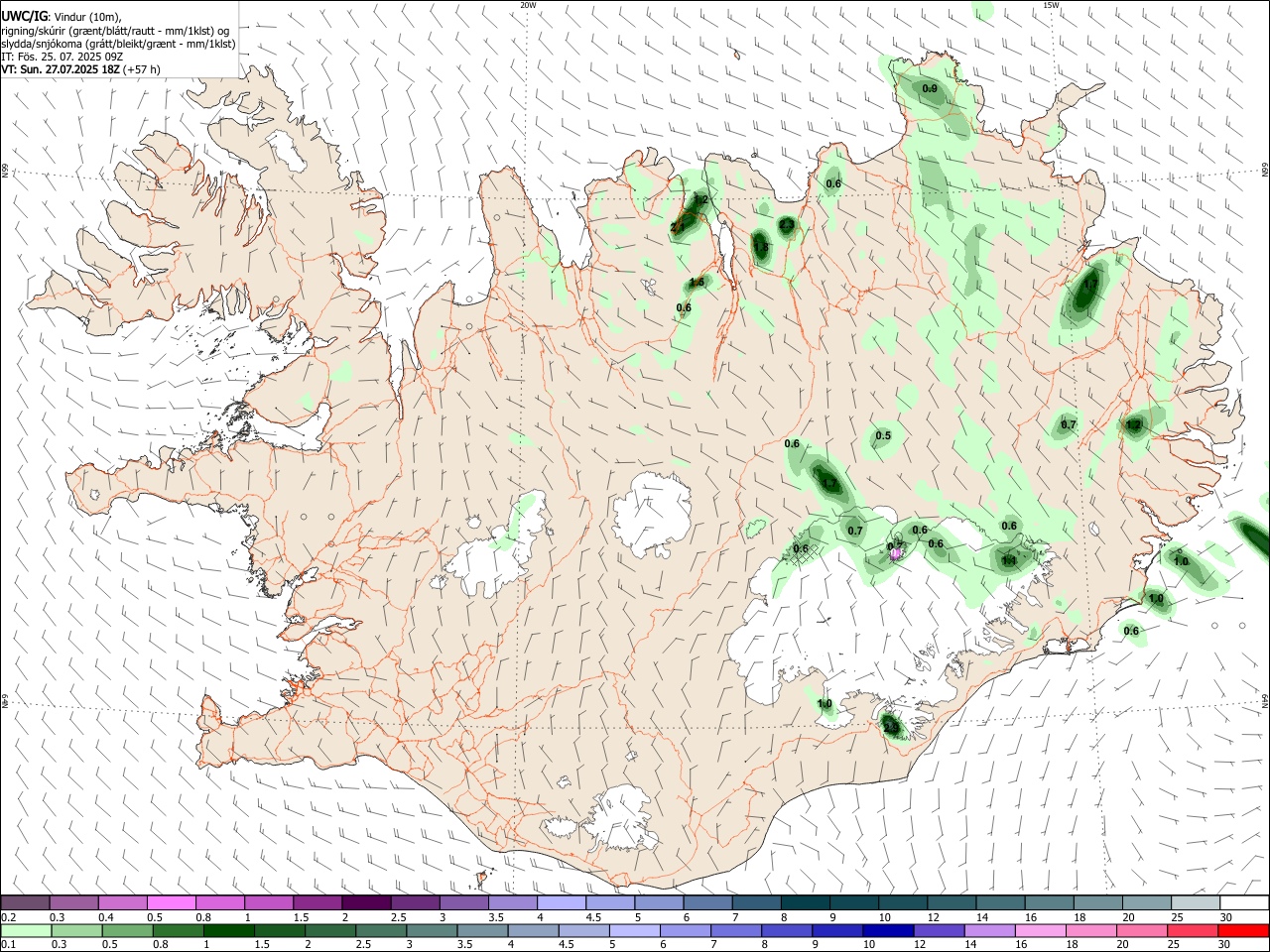Screen dimensions: 1270x952
Task: Select the lower-row blue swatch labeled 8
Action: pos(787,931)
